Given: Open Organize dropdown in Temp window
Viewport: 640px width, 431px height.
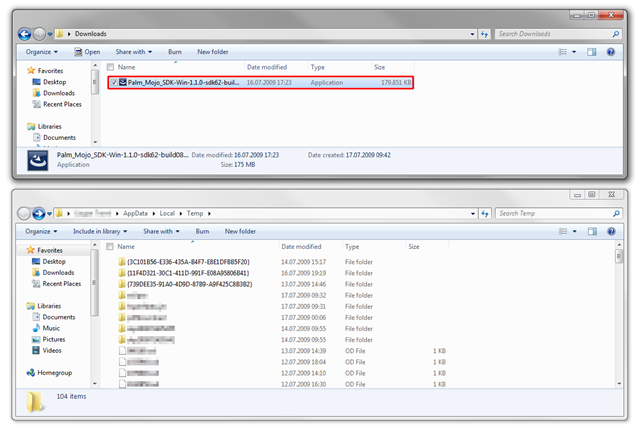Looking at the screenshot, I should pos(41,231).
